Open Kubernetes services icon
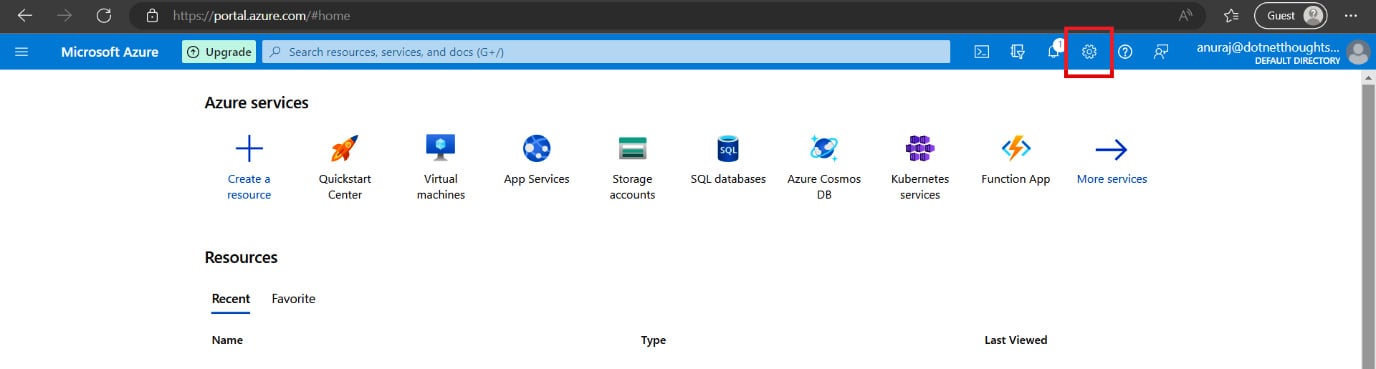 920,149
